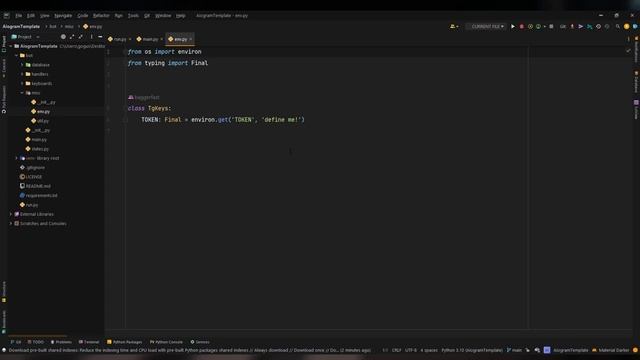Expand the keyboards folder
The image size is (640, 360).
tap(22, 84)
